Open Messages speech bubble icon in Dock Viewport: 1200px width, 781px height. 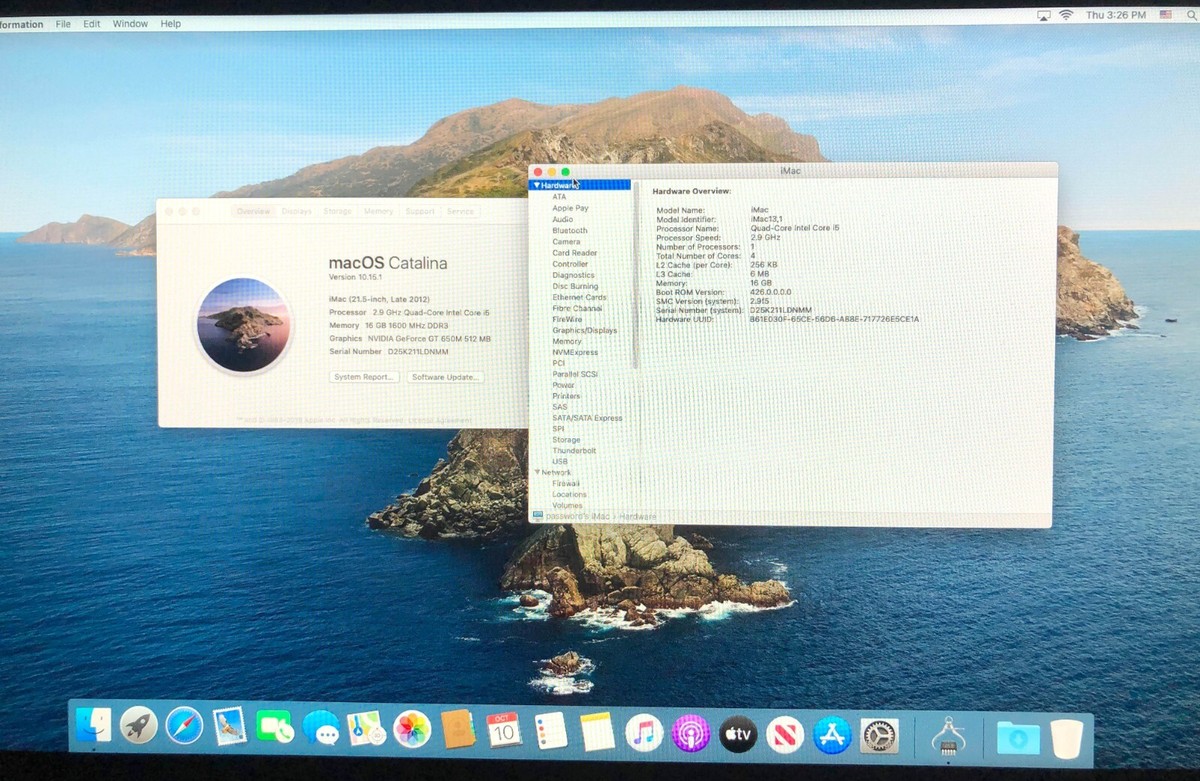321,729
